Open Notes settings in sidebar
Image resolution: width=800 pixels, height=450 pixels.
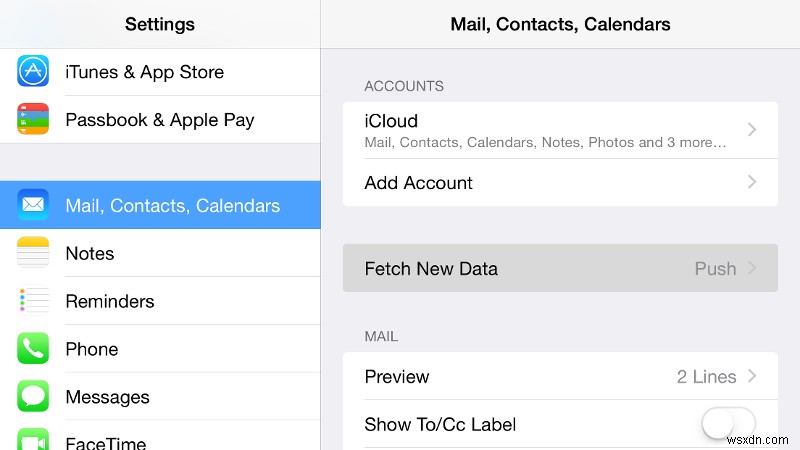(x=90, y=254)
